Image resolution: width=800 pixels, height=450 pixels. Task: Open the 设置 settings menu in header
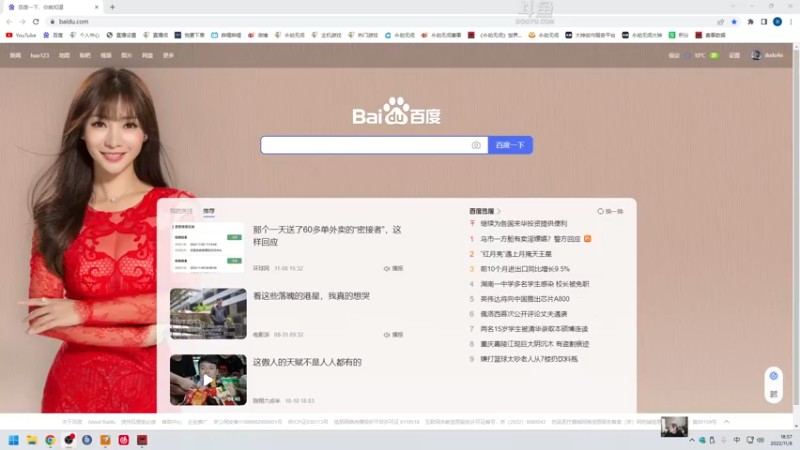click(x=734, y=55)
